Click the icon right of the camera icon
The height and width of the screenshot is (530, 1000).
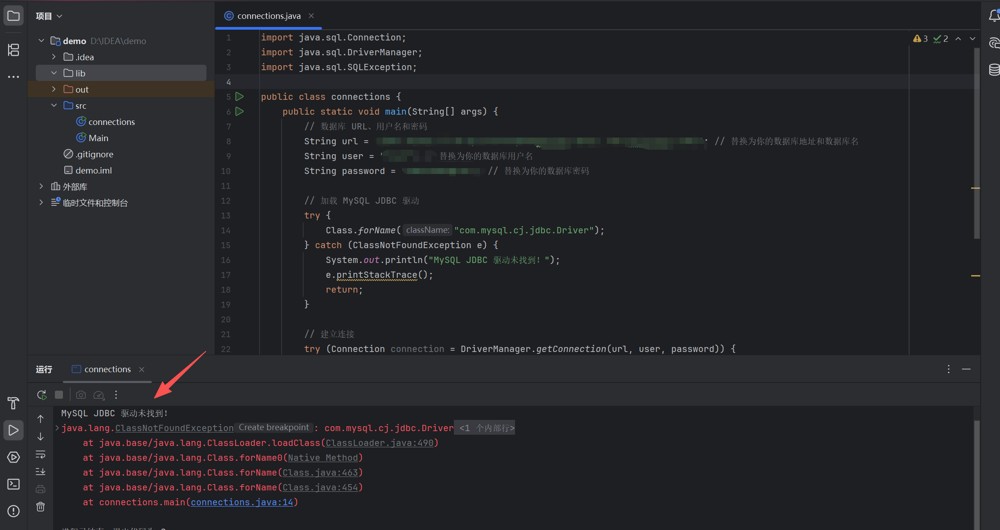tap(99, 395)
